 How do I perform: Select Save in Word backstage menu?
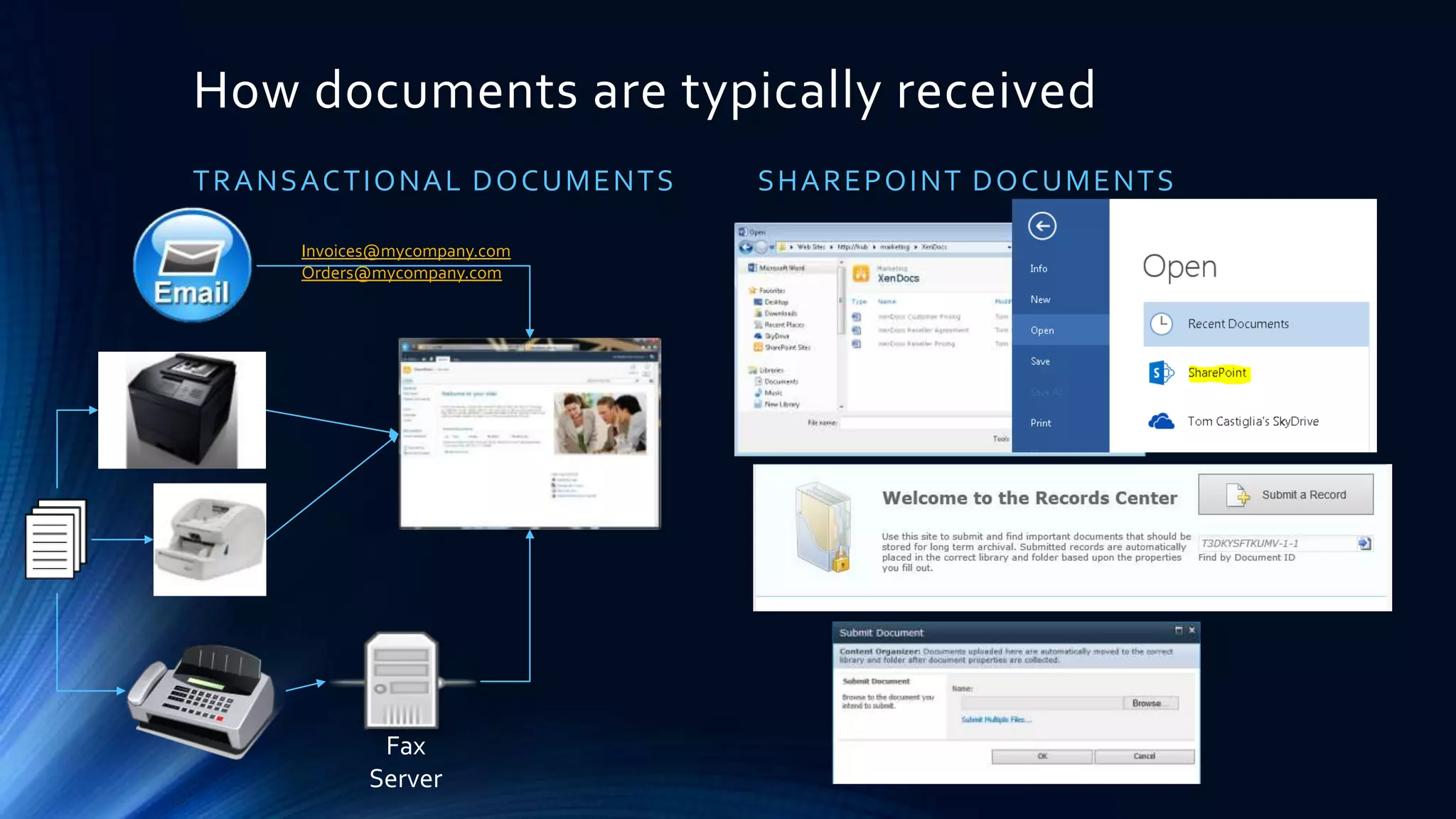1040,361
